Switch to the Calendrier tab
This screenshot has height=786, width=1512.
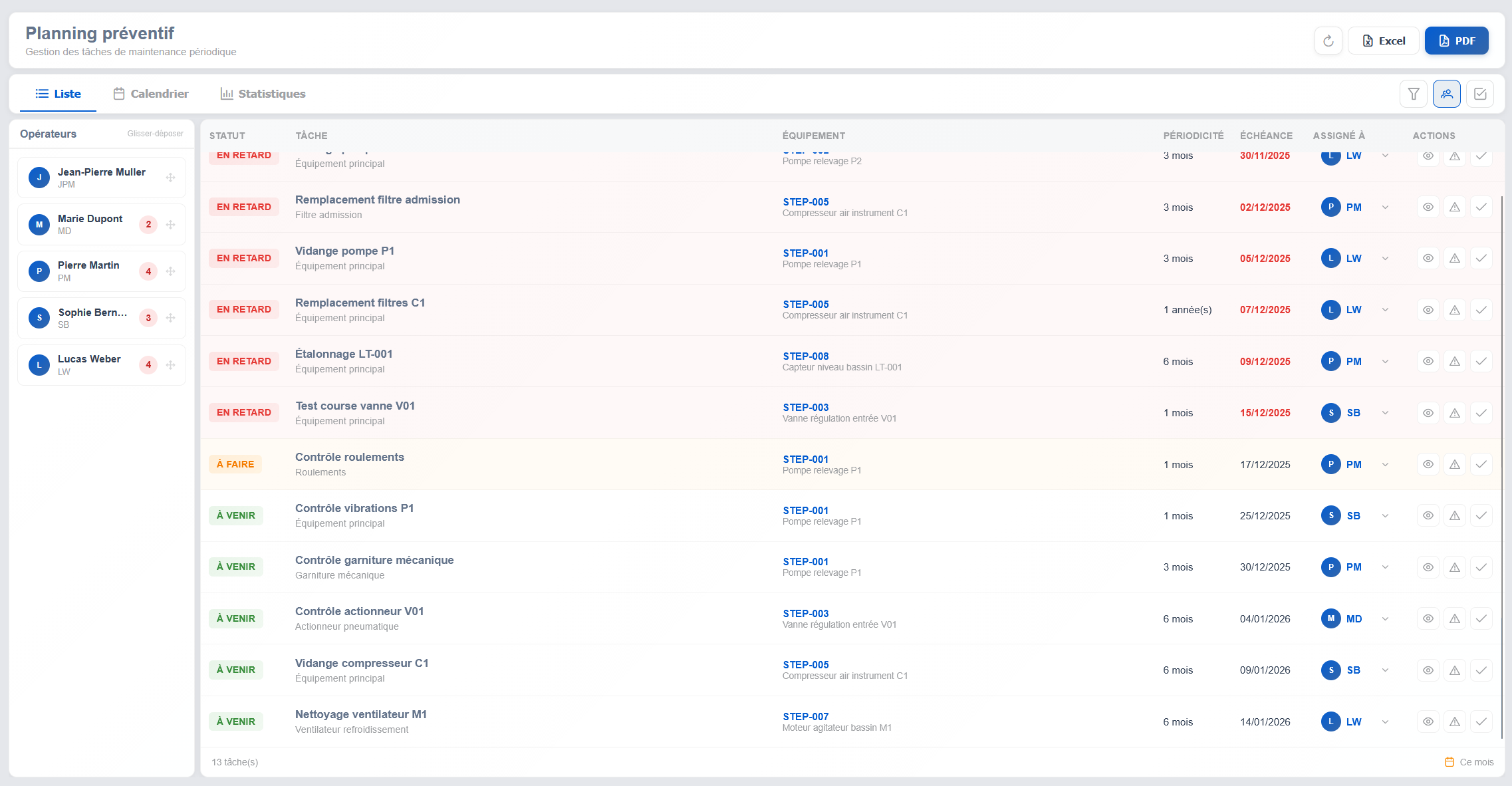[151, 94]
